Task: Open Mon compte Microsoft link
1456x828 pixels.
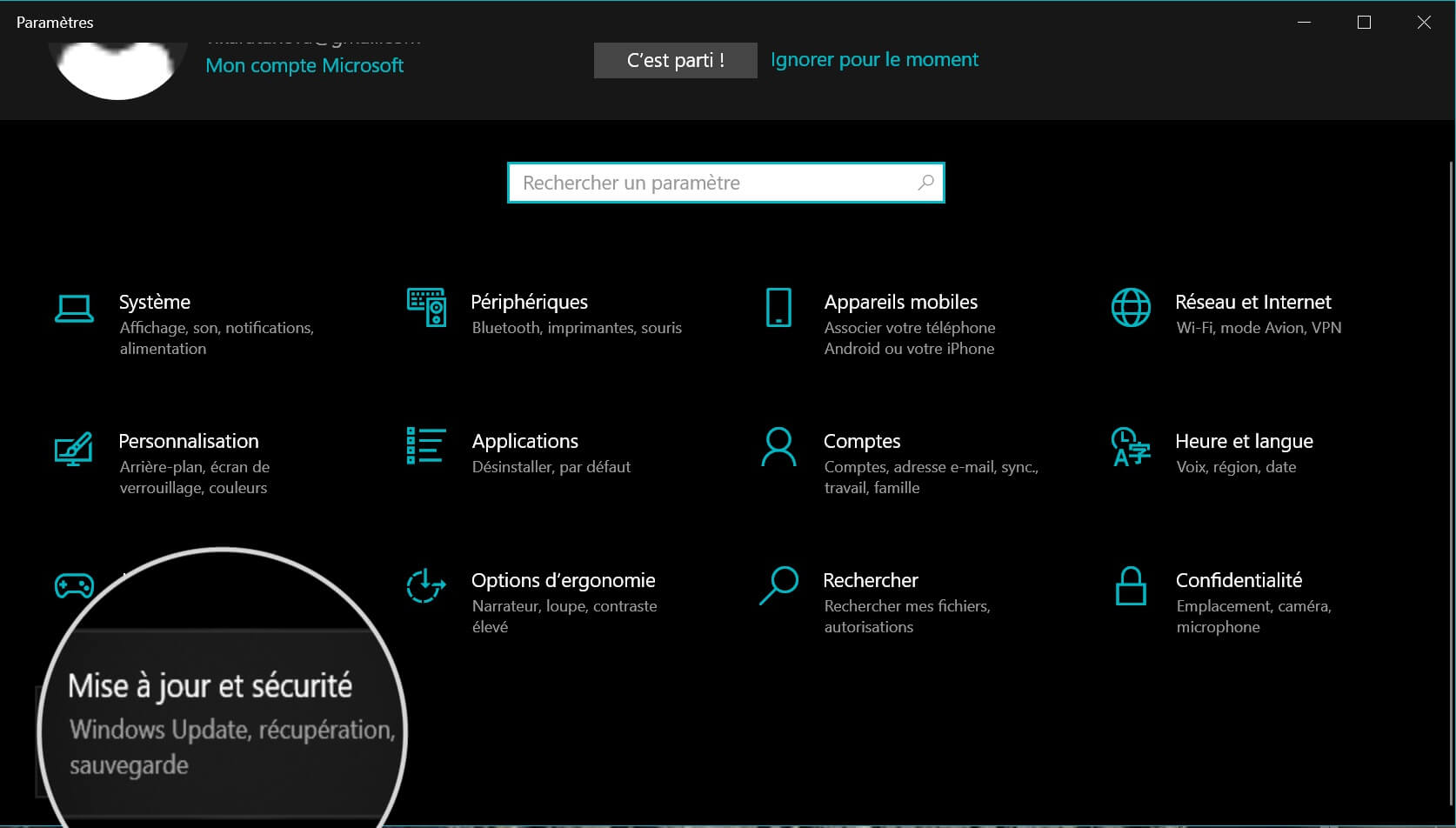Action: pyautogui.click(x=304, y=65)
